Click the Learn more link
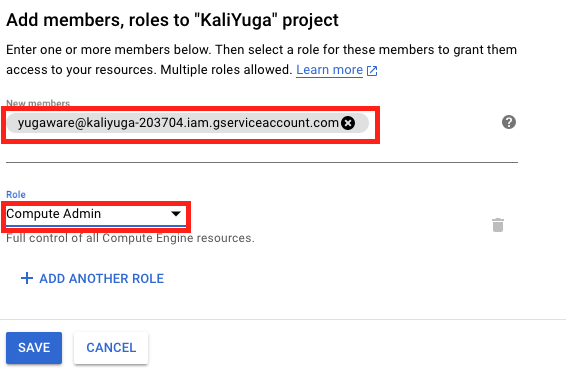This screenshot has height=384, width=566. coord(336,70)
